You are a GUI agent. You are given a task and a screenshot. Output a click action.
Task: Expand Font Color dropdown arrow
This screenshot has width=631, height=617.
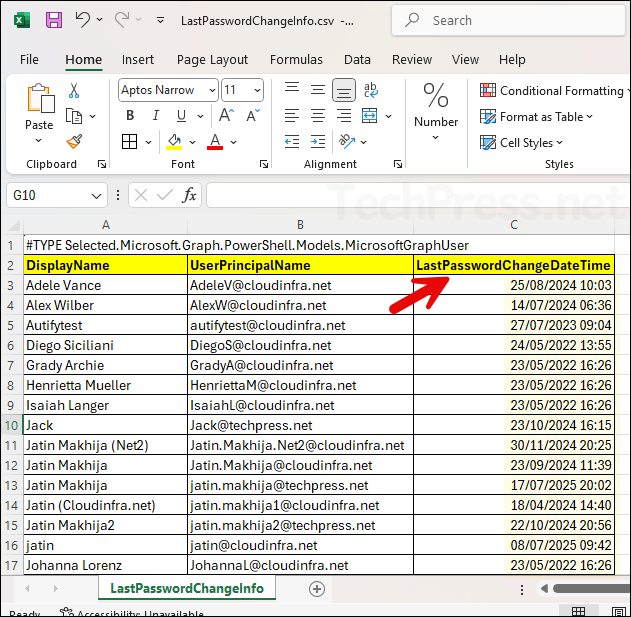tap(233, 142)
